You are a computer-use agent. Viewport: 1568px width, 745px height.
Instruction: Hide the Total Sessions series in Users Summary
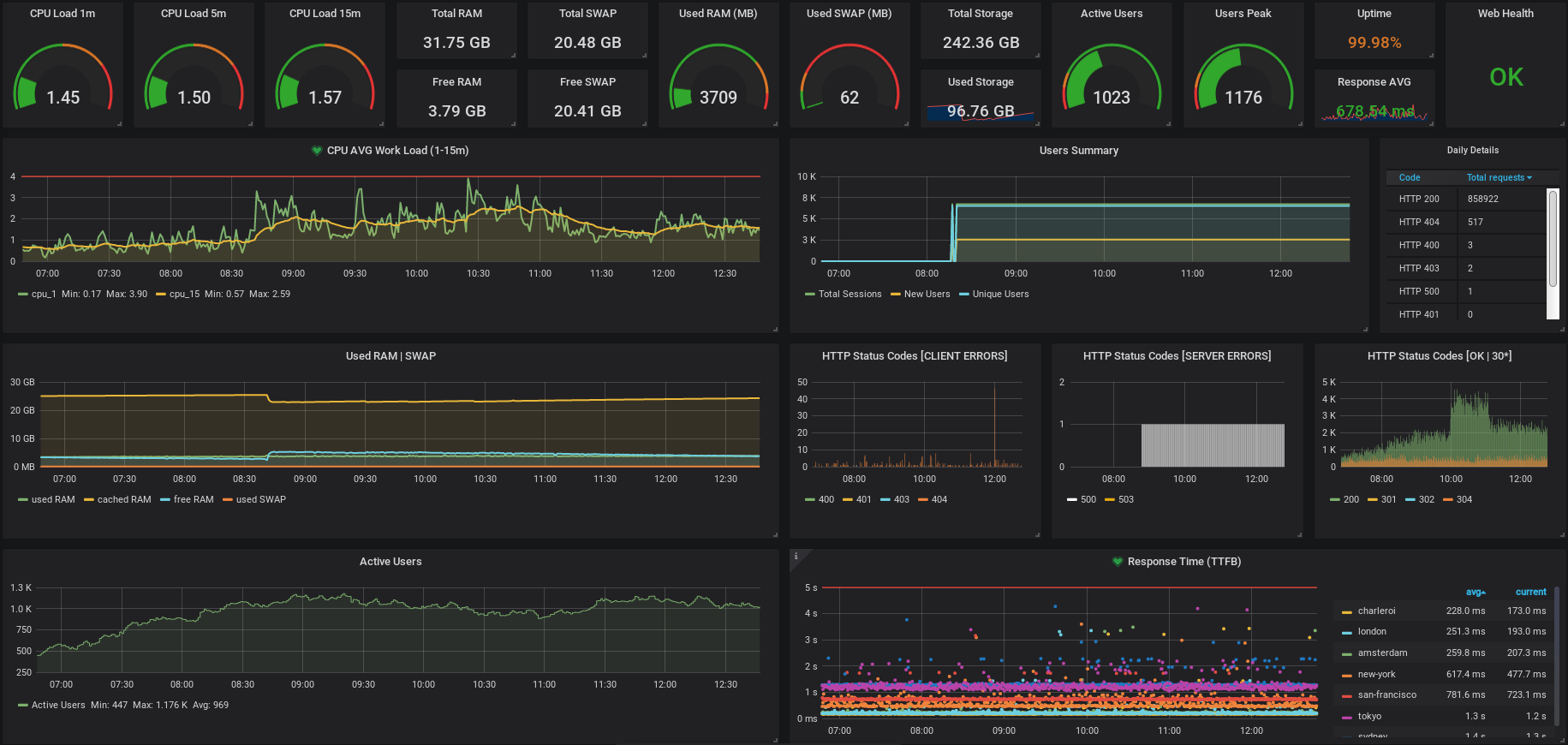(850, 294)
